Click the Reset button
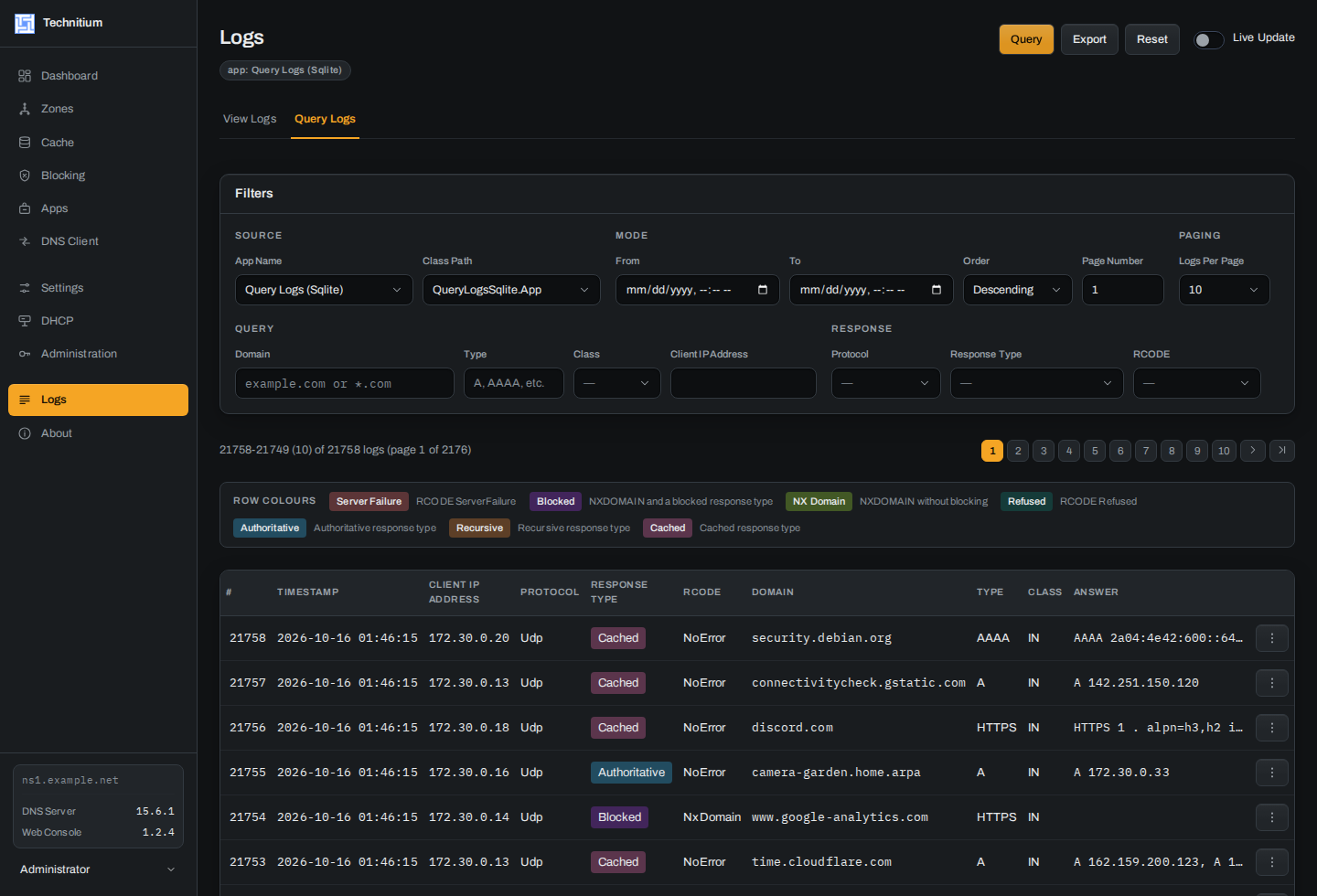1317x896 pixels. click(x=1151, y=39)
